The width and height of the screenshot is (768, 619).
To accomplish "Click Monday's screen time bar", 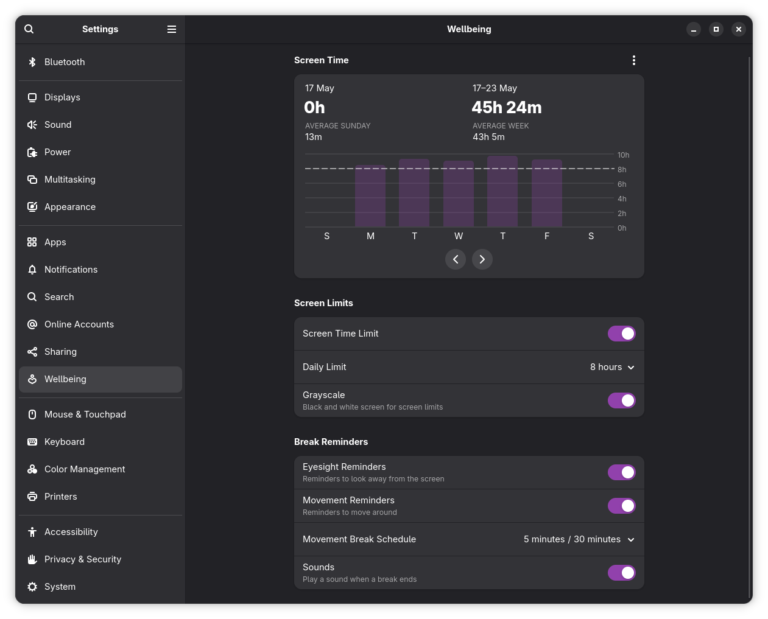I will click(370, 196).
